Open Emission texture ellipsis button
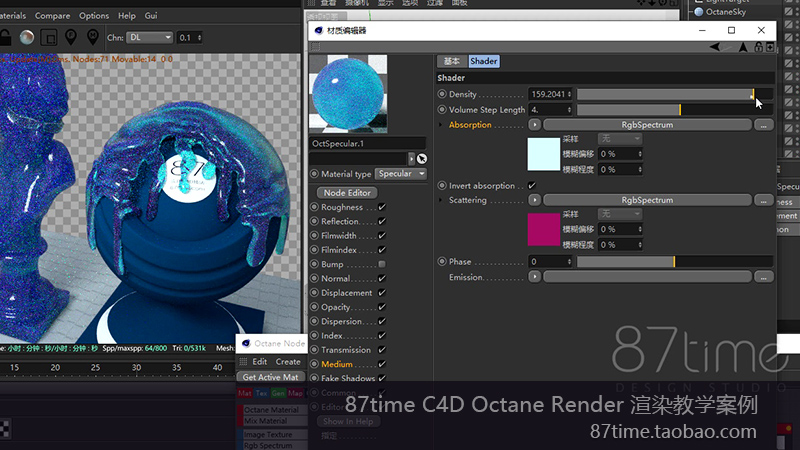The height and width of the screenshot is (450, 800). point(763,277)
